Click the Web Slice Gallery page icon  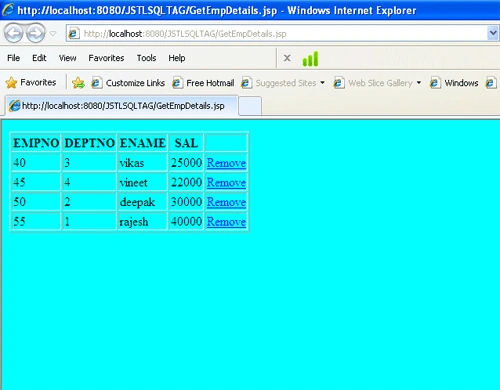point(339,83)
